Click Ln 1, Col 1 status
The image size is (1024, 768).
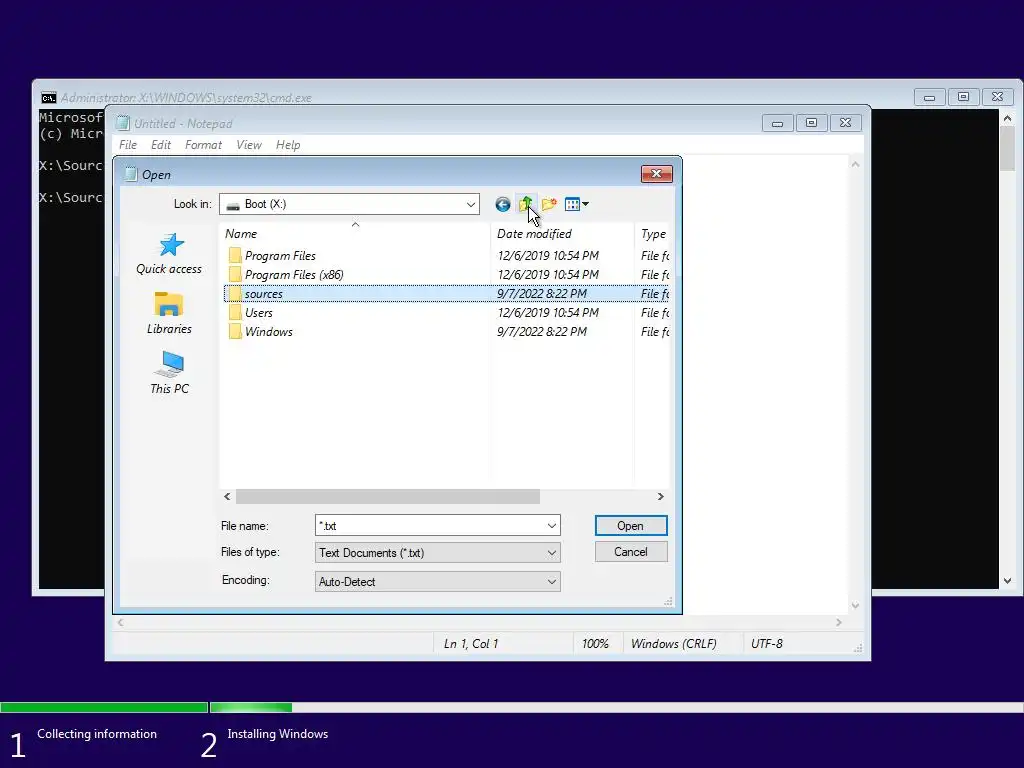[x=470, y=644]
